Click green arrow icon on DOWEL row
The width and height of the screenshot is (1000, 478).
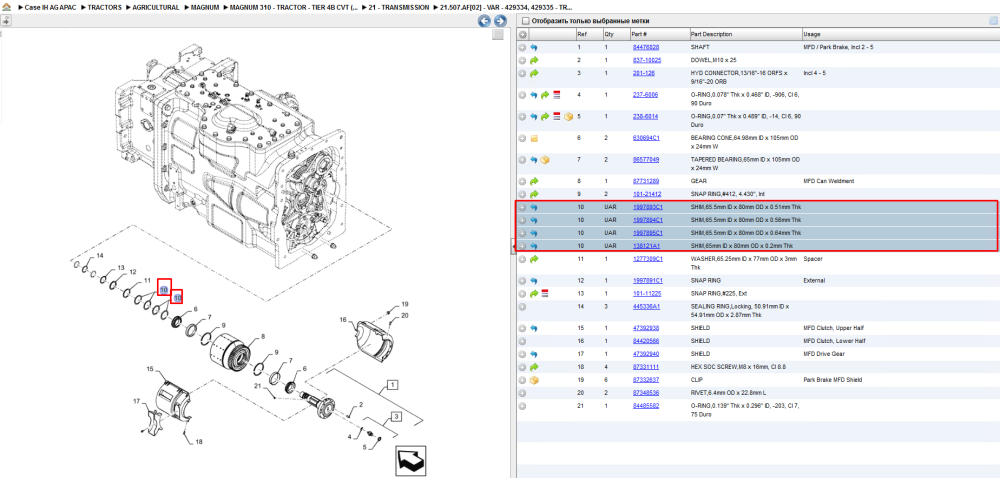534,60
